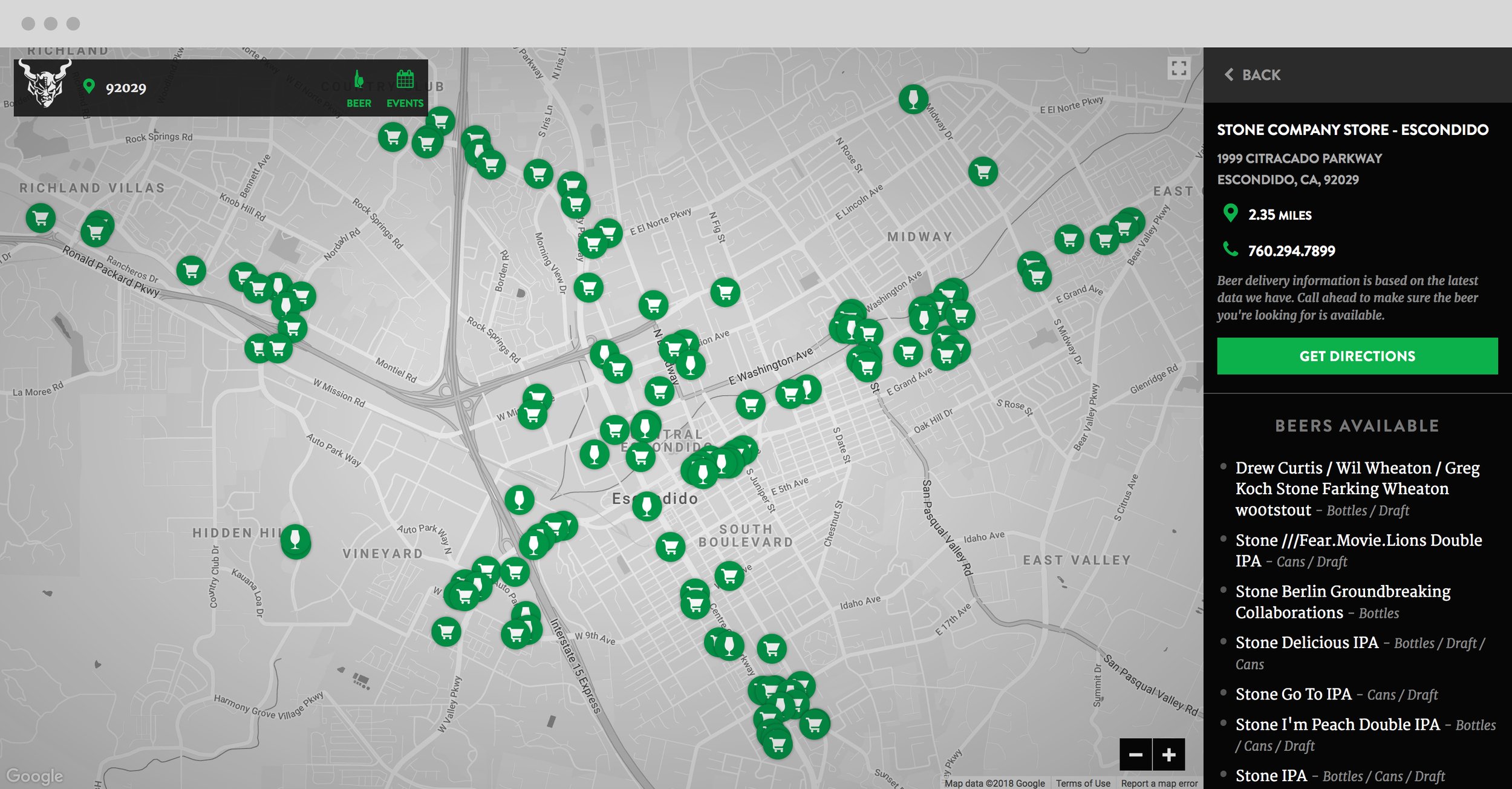Select cart marker near Morning View Dr
Viewport: 1512px width, 789px height.
[588, 287]
